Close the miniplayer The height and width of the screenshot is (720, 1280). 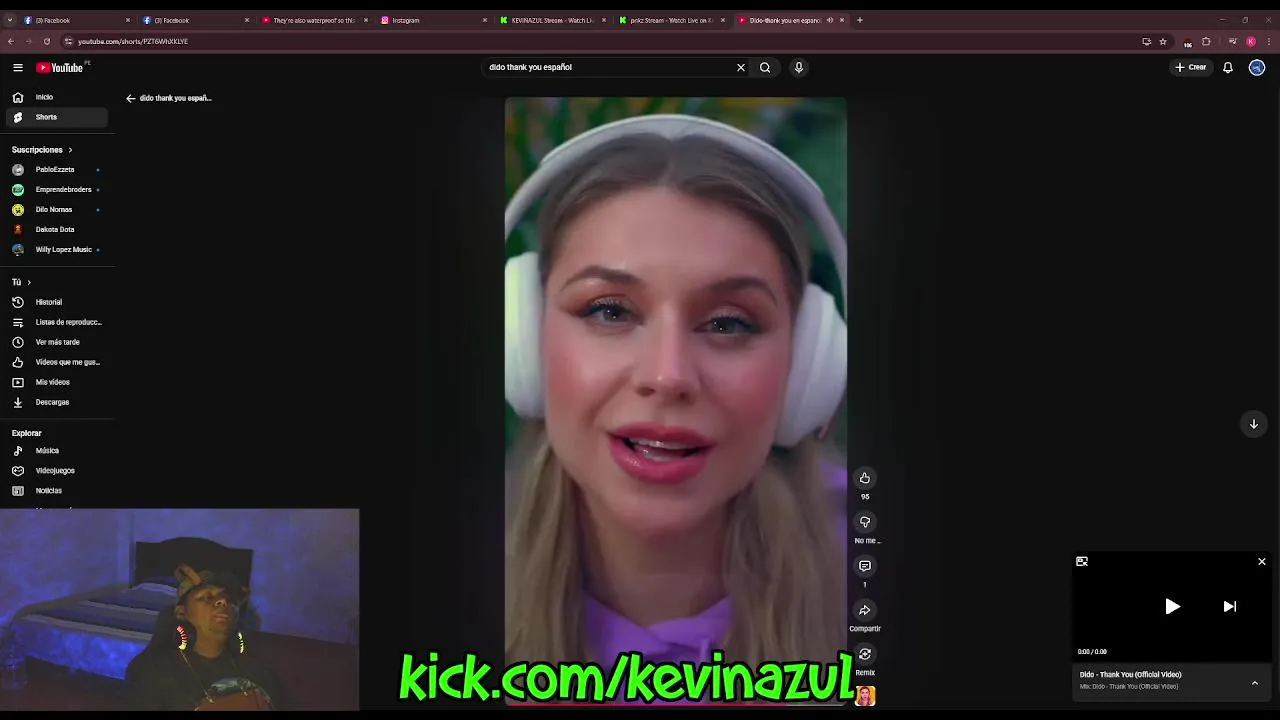tap(1262, 562)
